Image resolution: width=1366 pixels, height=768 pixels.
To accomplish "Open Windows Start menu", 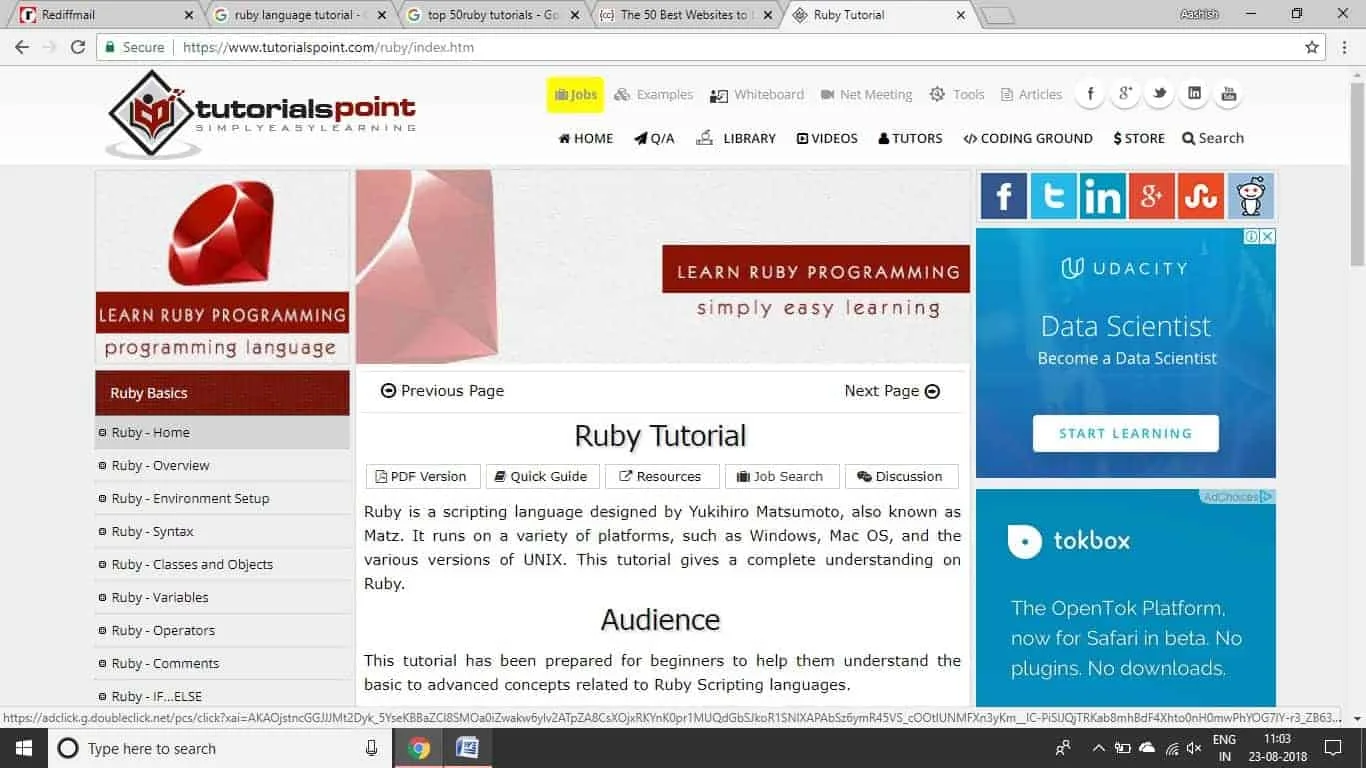I will [24, 748].
